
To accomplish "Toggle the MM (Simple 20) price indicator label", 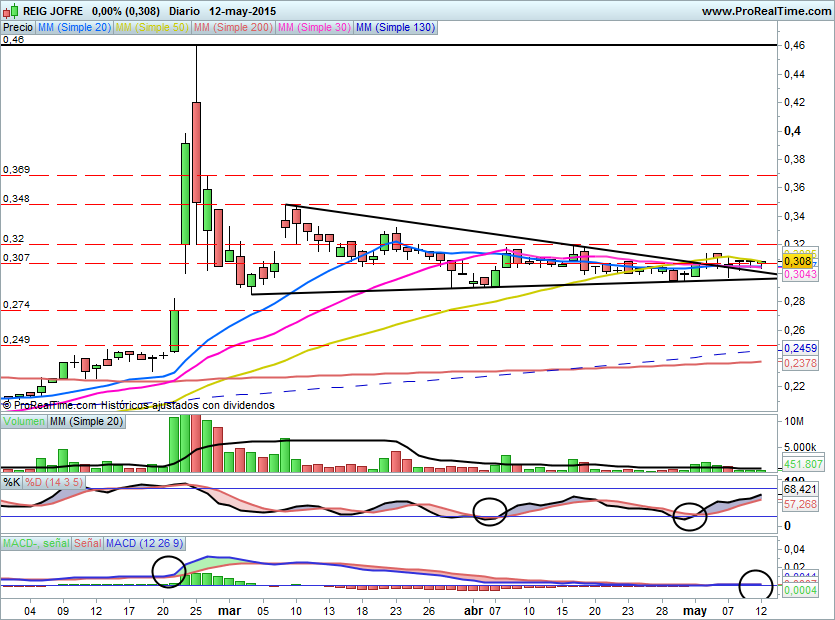I will (74, 28).
